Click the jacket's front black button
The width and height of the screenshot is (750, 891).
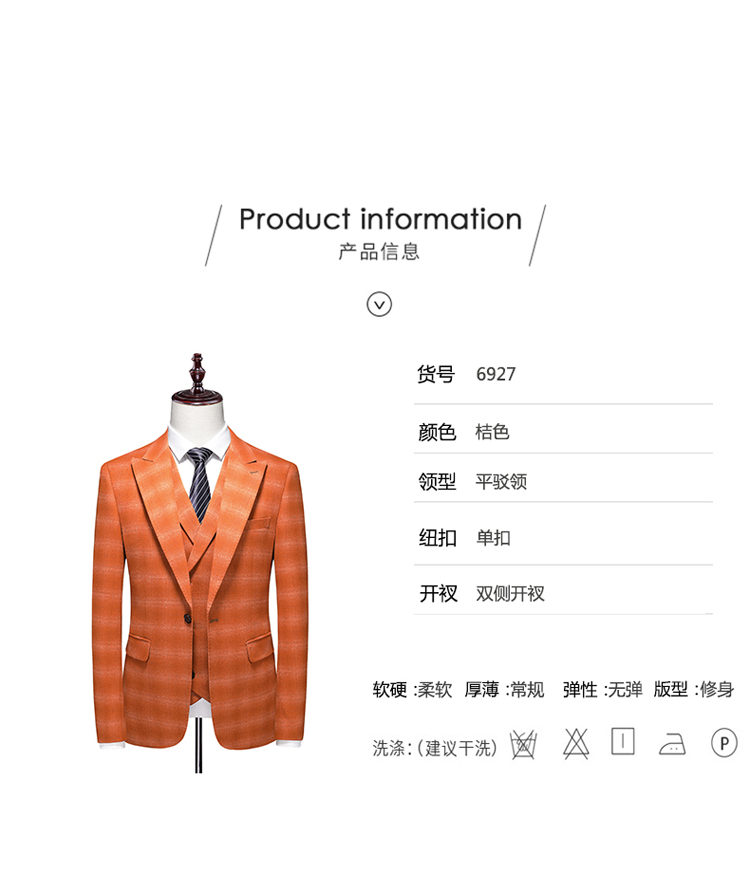186,619
